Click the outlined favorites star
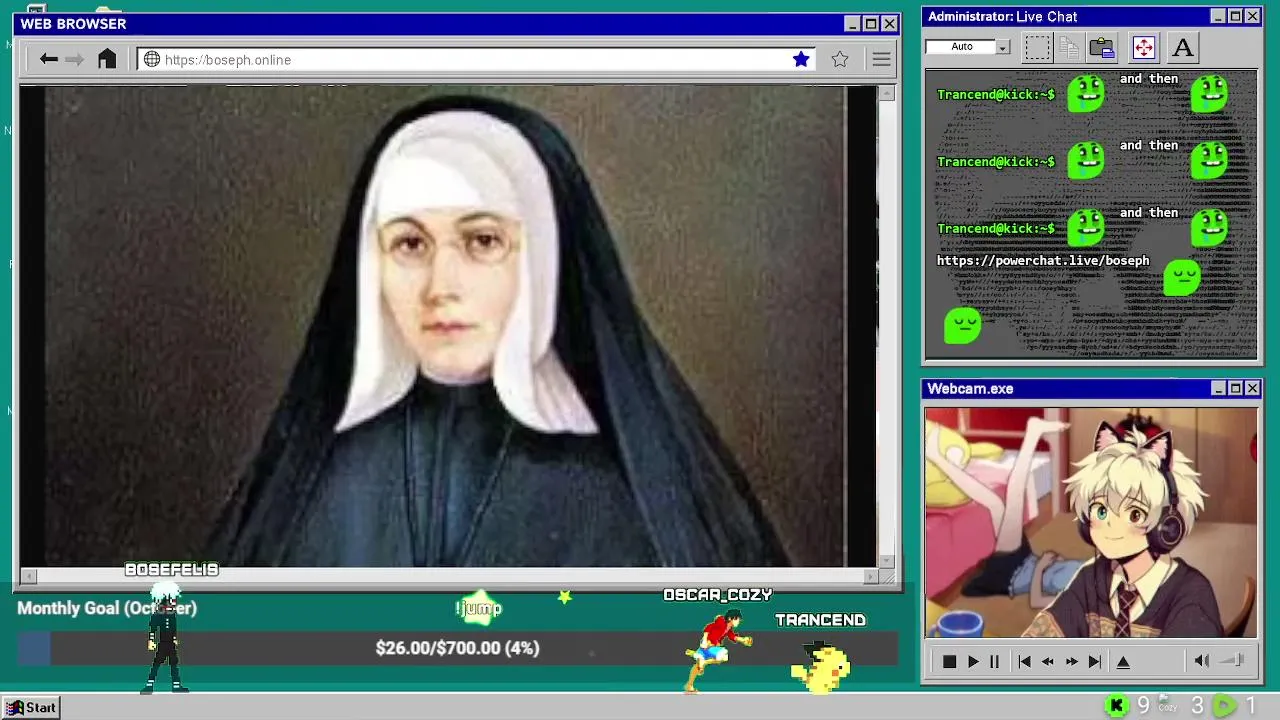 pos(840,59)
